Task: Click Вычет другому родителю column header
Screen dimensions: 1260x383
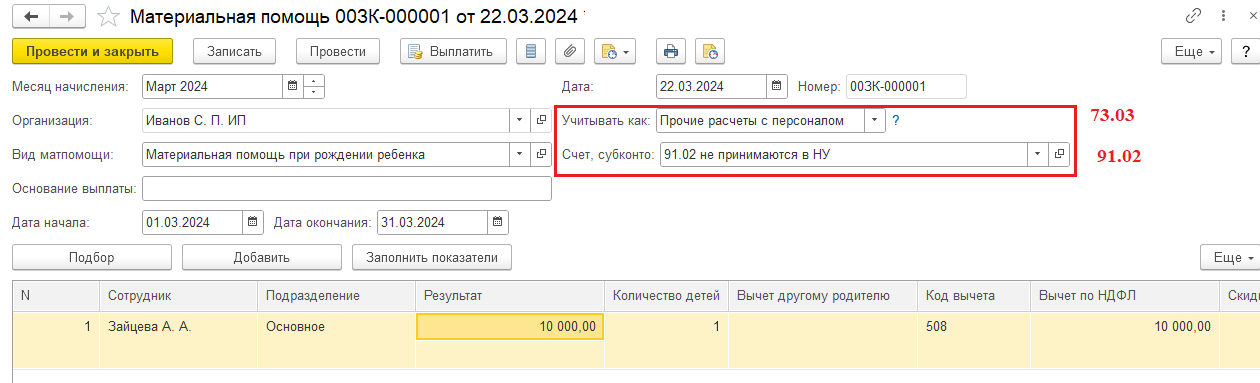Action: pyautogui.click(x=823, y=296)
